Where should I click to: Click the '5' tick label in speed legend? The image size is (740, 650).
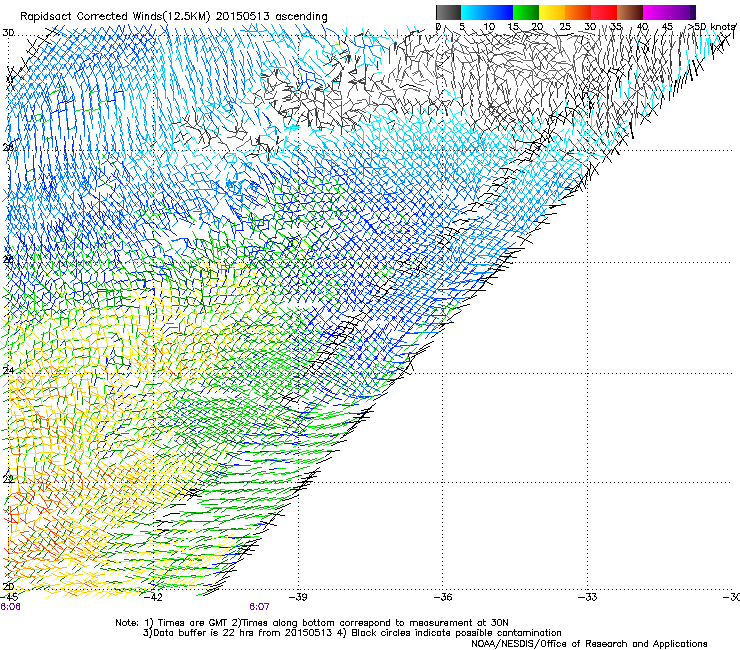(462, 27)
